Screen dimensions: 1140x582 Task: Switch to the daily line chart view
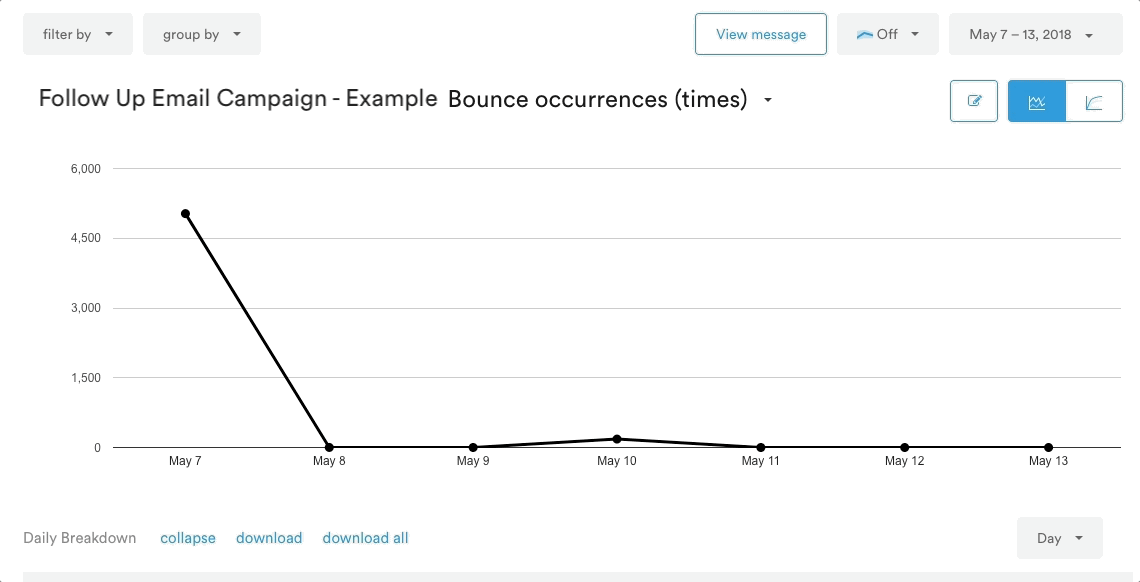[1037, 101]
